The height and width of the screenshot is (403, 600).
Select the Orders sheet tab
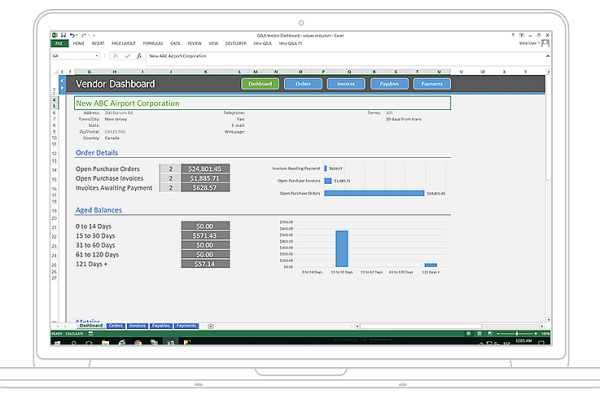click(x=116, y=326)
